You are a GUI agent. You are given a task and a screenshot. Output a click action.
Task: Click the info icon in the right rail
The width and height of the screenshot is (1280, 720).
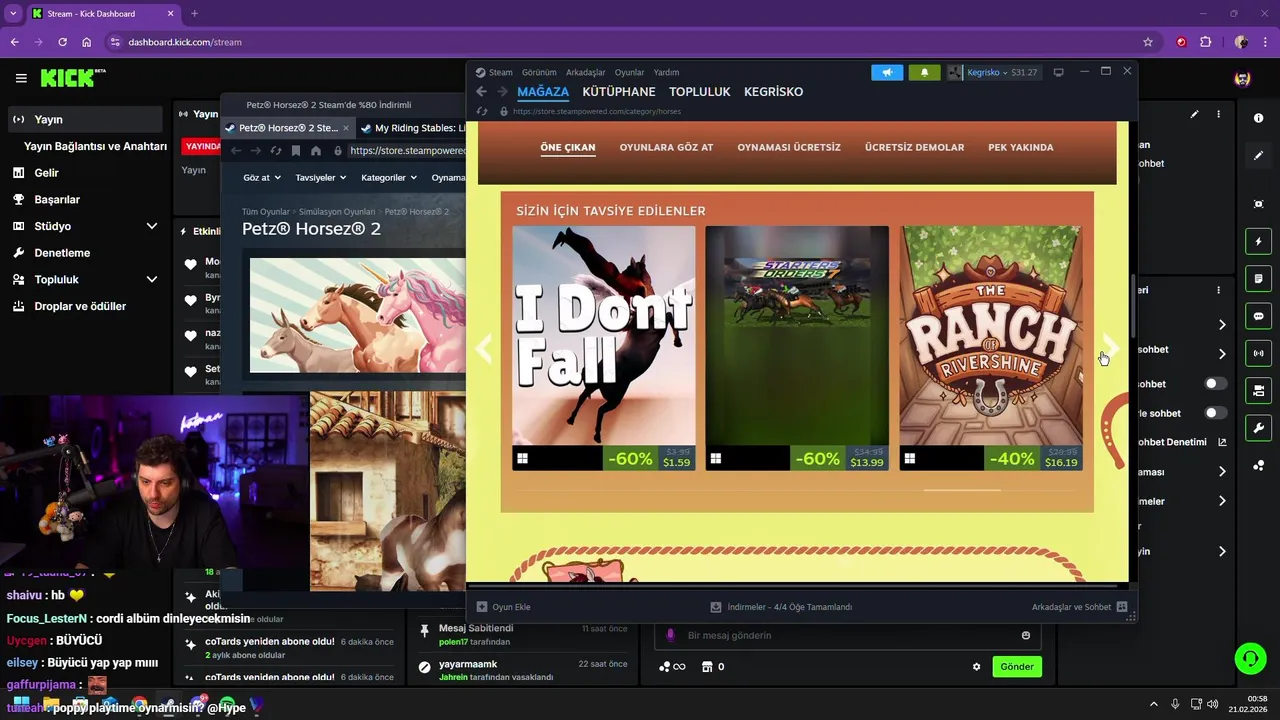(1258, 118)
